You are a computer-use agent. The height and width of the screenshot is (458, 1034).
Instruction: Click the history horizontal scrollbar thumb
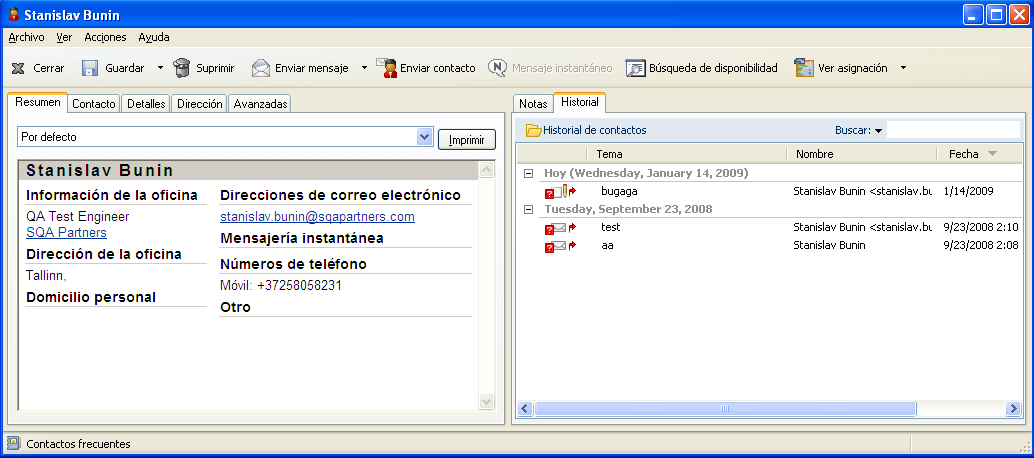click(x=725, y=409)
